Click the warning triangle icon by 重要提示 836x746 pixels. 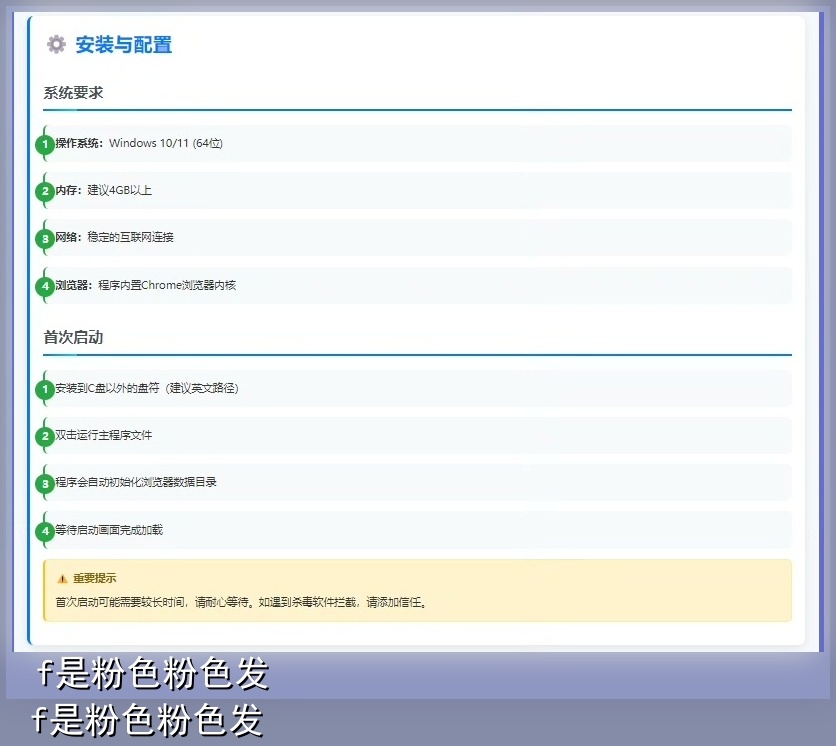[63, 578]
